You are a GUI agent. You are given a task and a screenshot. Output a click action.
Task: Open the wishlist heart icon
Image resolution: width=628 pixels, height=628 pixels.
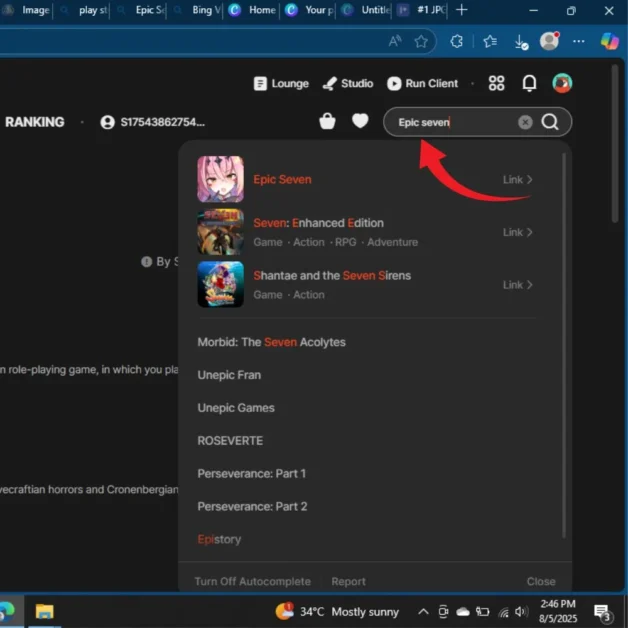(x=360, y=121)
